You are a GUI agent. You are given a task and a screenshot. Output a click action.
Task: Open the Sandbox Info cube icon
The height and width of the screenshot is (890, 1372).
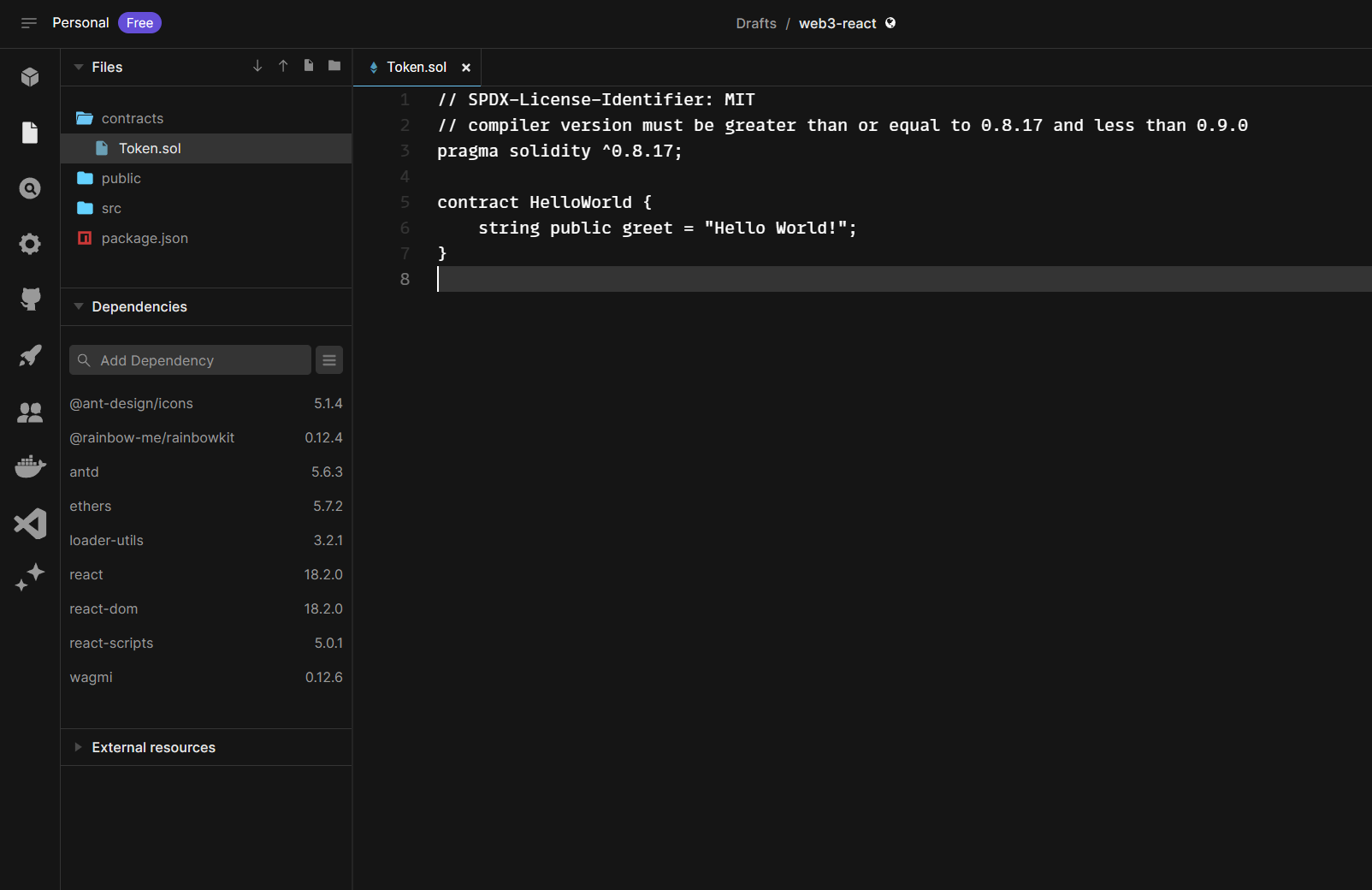30,77
